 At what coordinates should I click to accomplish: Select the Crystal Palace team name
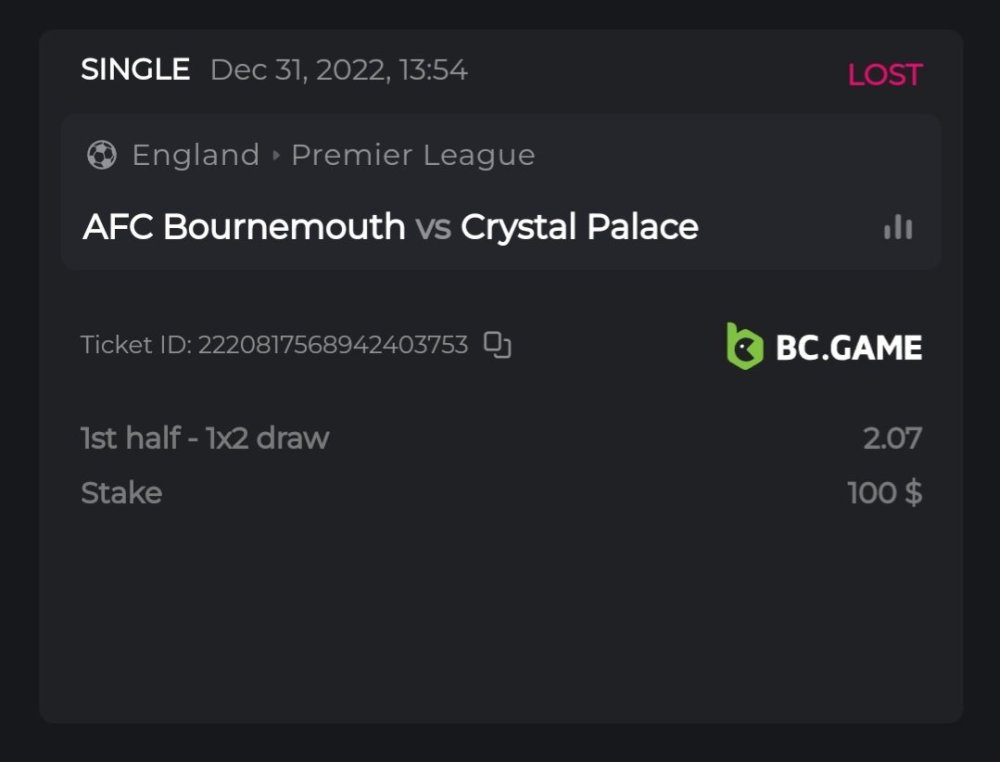[x=579, y=227]
